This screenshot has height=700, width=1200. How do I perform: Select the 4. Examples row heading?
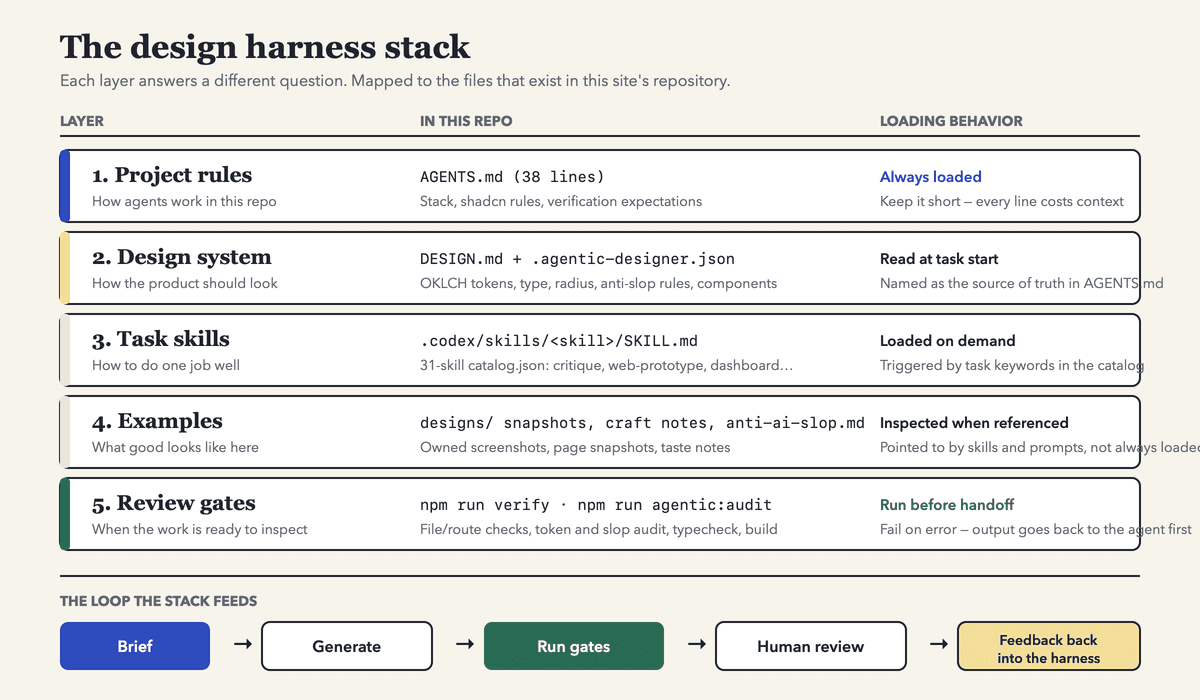pos(157,421)
